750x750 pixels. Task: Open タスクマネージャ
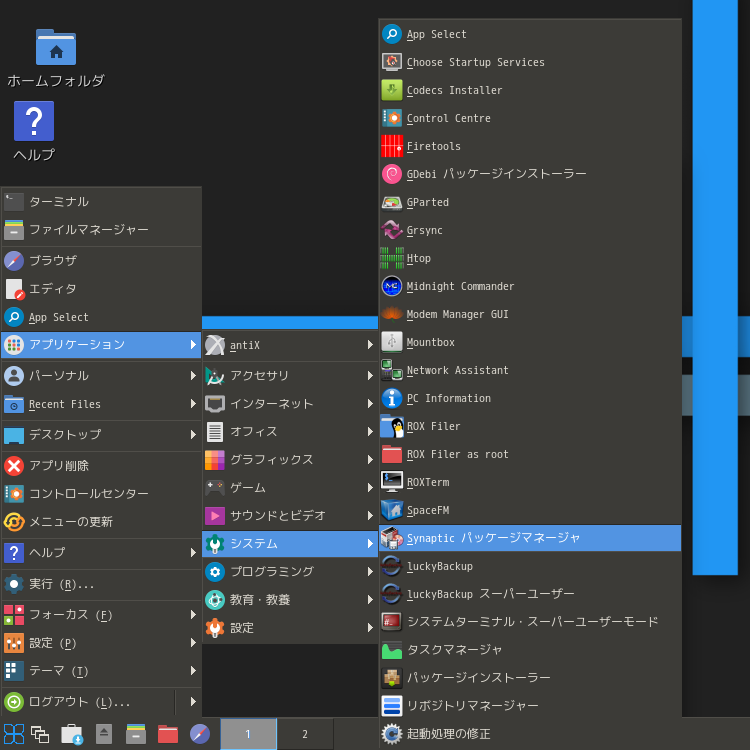click(x=530, y=650)
